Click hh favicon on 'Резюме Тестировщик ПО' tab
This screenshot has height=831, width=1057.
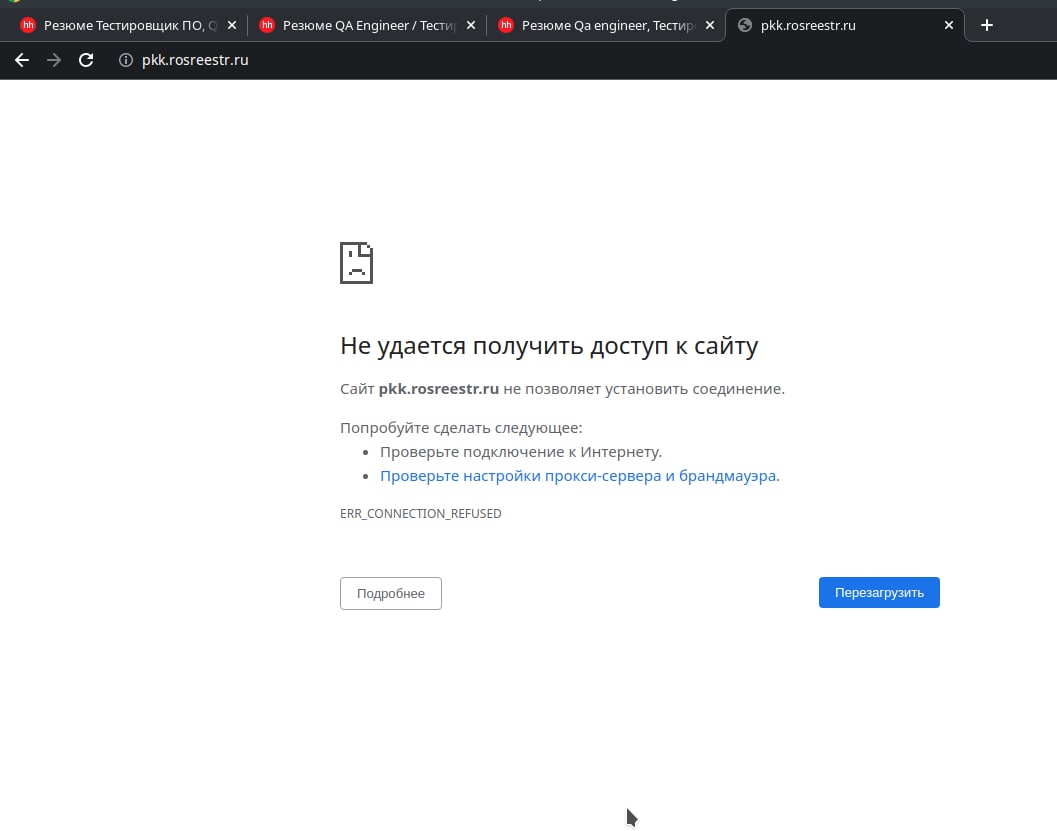click(x=28, y=25)
